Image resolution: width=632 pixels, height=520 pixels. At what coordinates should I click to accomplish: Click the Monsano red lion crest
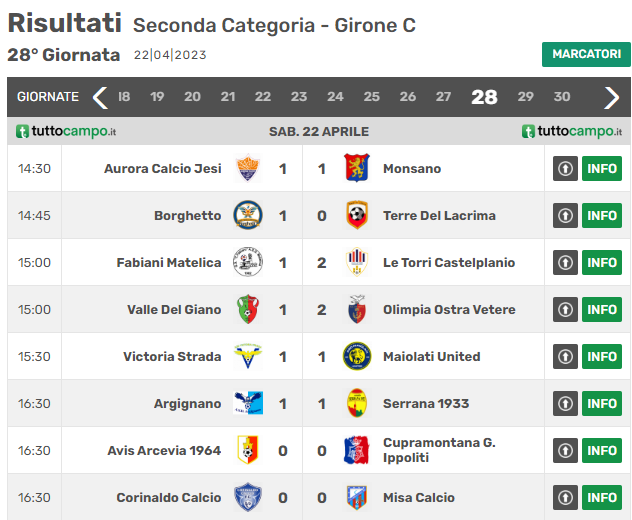coord(357,168)
